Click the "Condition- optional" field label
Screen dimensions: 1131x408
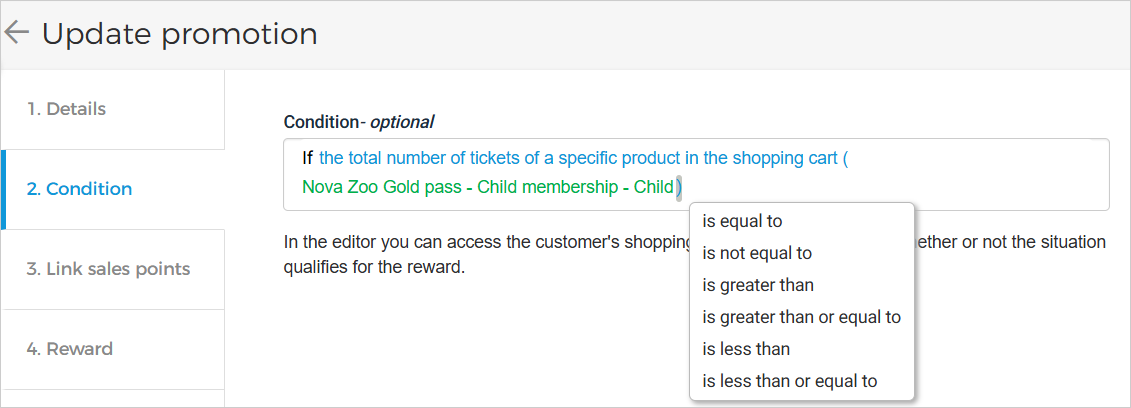[x=358, y=122]
